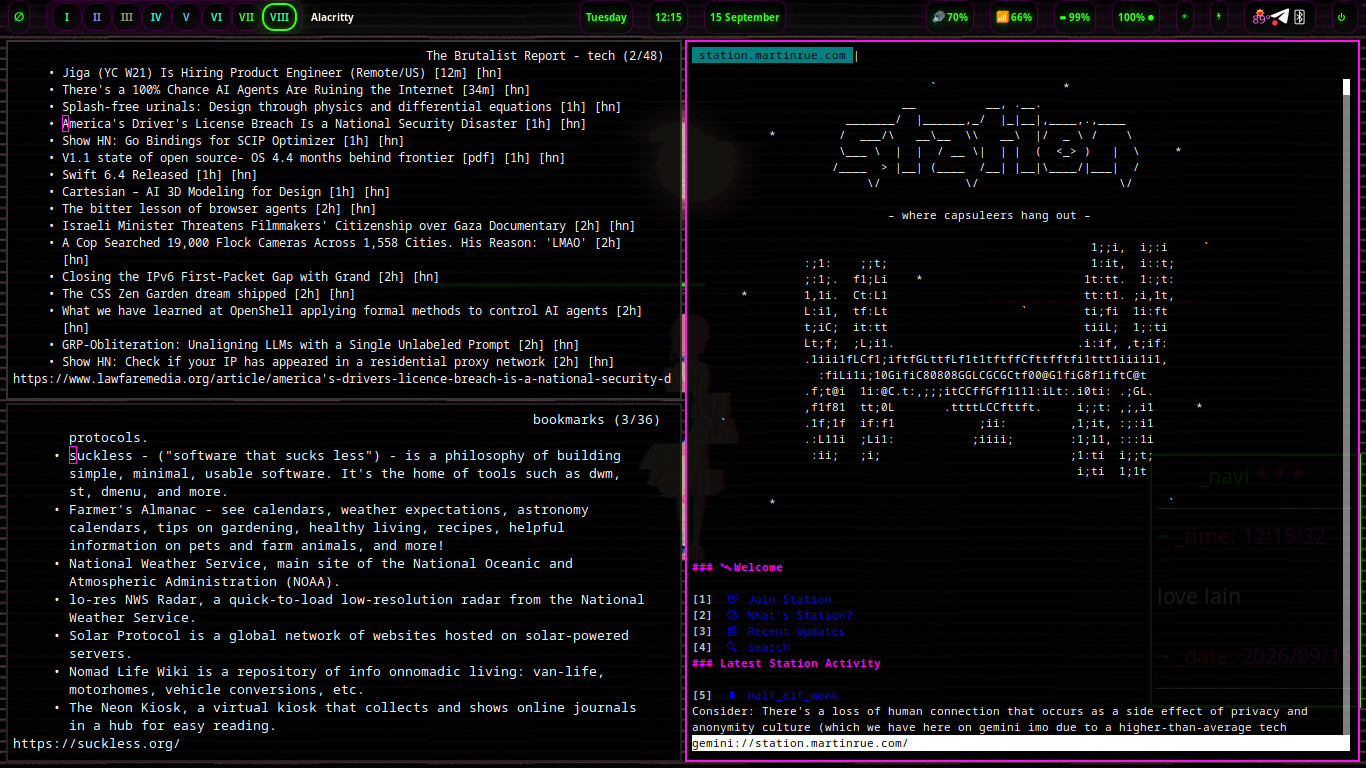Screen dimensions: 1366x768
Task: Open the 'V1.1 state of open source' entry
Action: [x=313, y=158]
